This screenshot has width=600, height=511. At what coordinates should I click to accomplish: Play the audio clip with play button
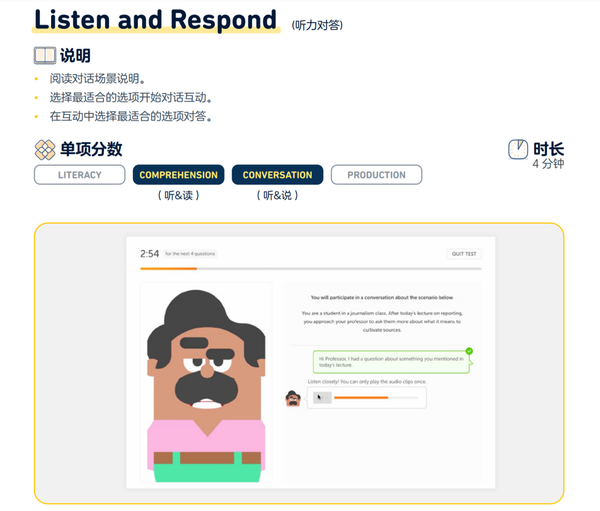[x=322, y=398]
